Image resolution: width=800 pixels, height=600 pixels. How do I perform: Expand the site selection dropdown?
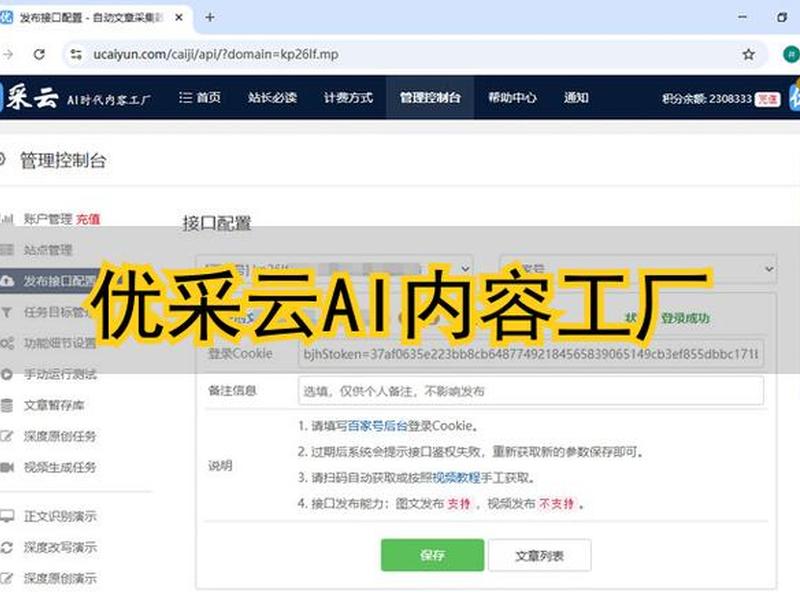coord(335,268)
